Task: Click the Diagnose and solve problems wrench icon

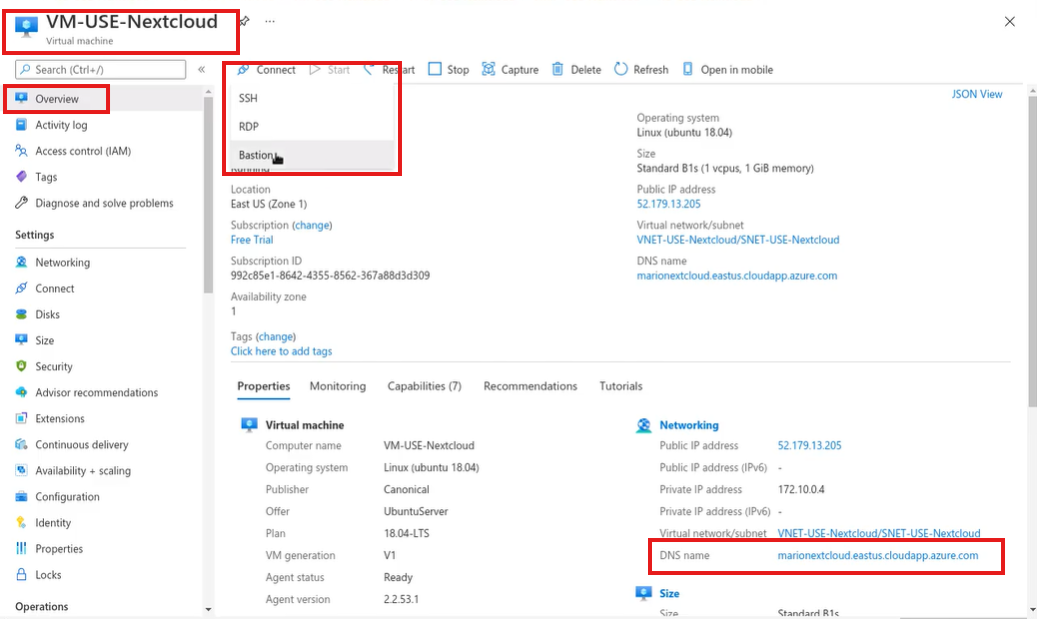Action: coord(21,203)
